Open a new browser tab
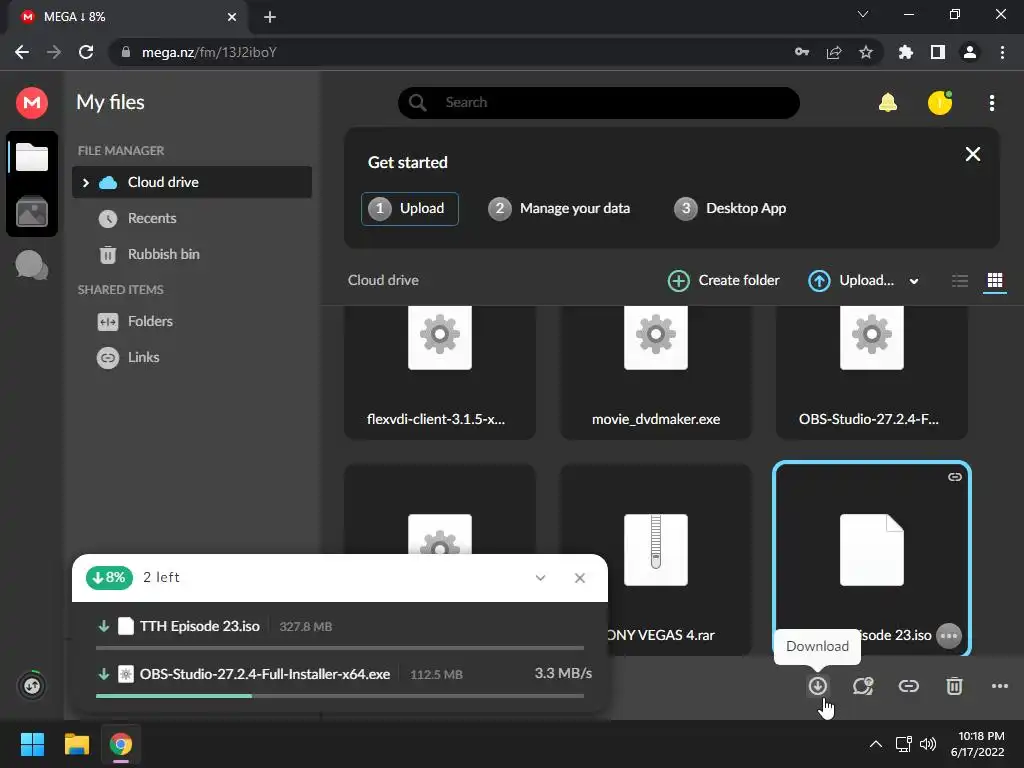 (x=270, y=17)
